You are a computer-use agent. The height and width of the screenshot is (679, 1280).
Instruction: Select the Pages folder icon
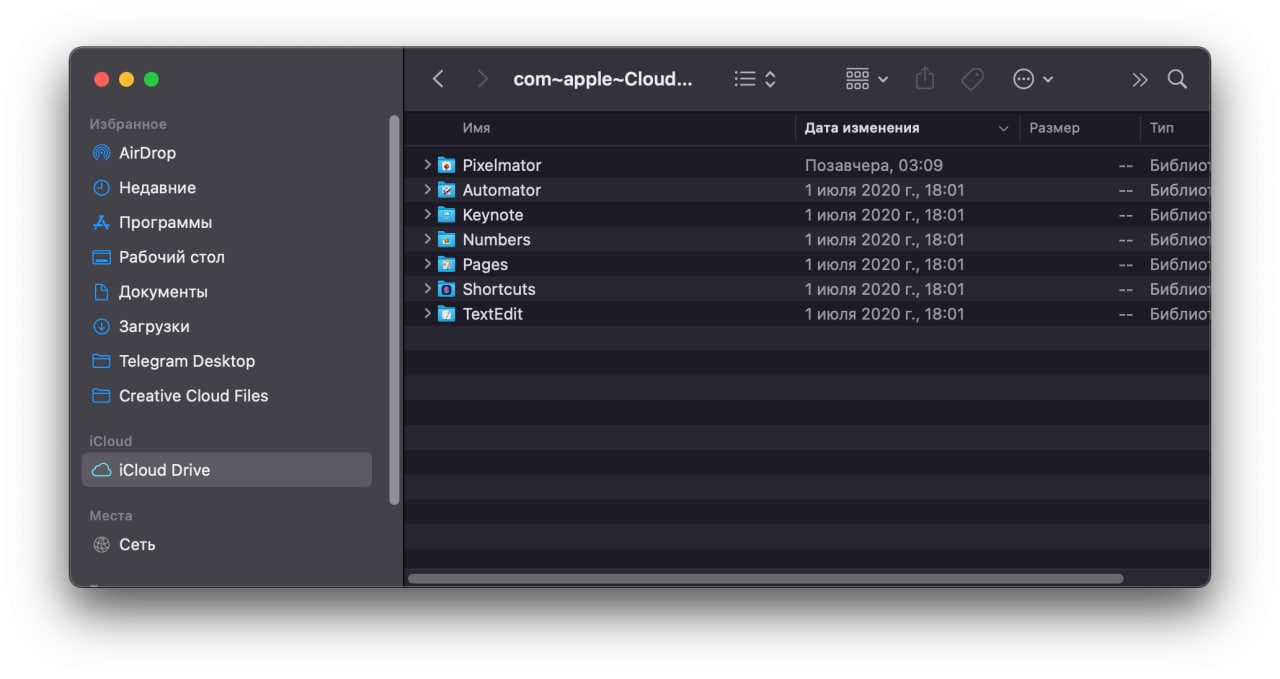[x=447, y=264]
